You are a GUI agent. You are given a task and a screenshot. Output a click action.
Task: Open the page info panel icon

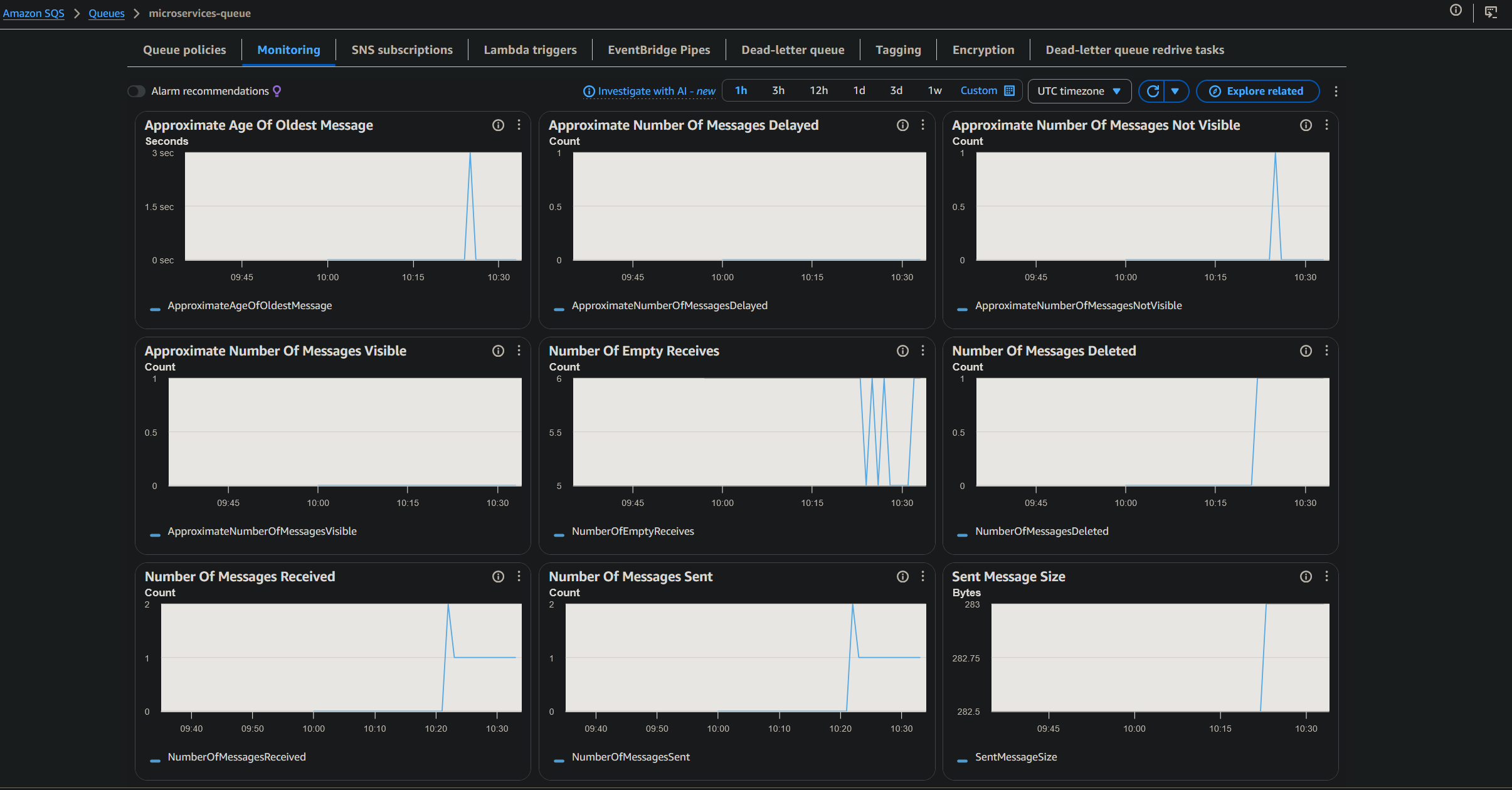1456,10
